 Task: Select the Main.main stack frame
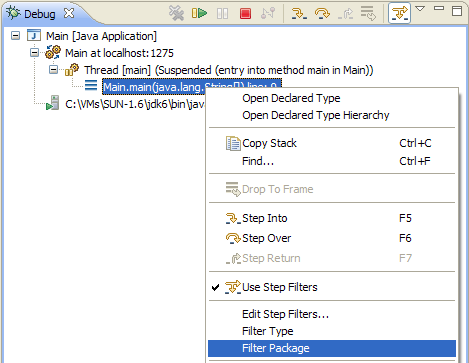tap(192, 87)
